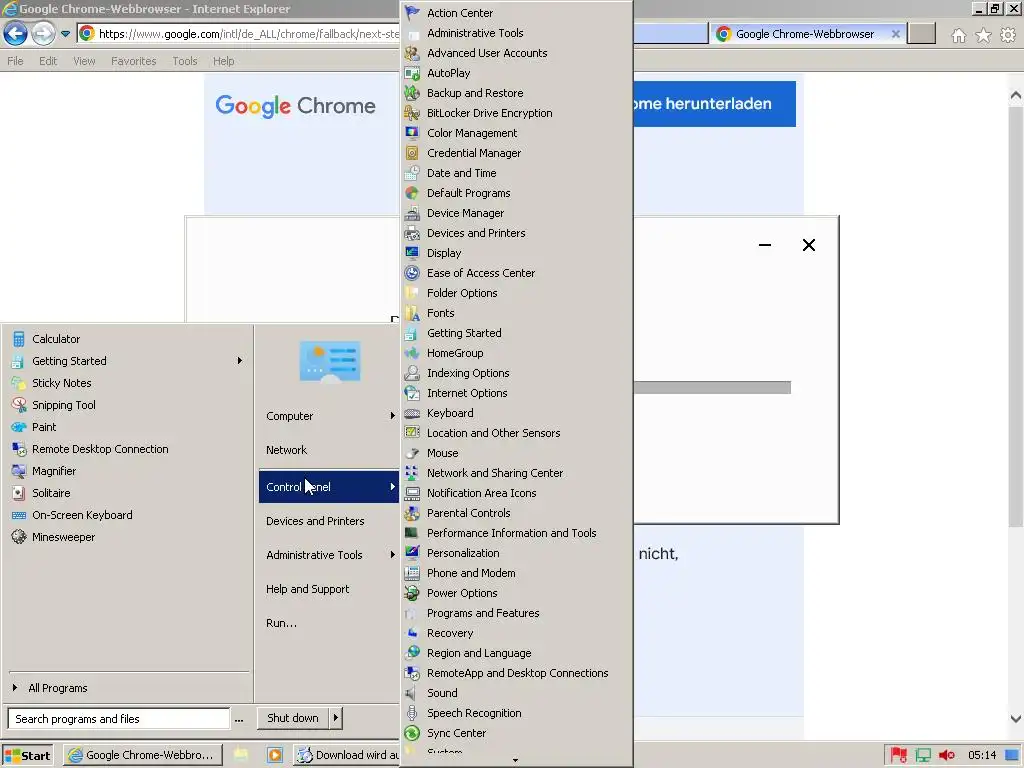Click the Sound speaker icon in list
Viewport: 1024px width, 768px height.
click(412, 693)
